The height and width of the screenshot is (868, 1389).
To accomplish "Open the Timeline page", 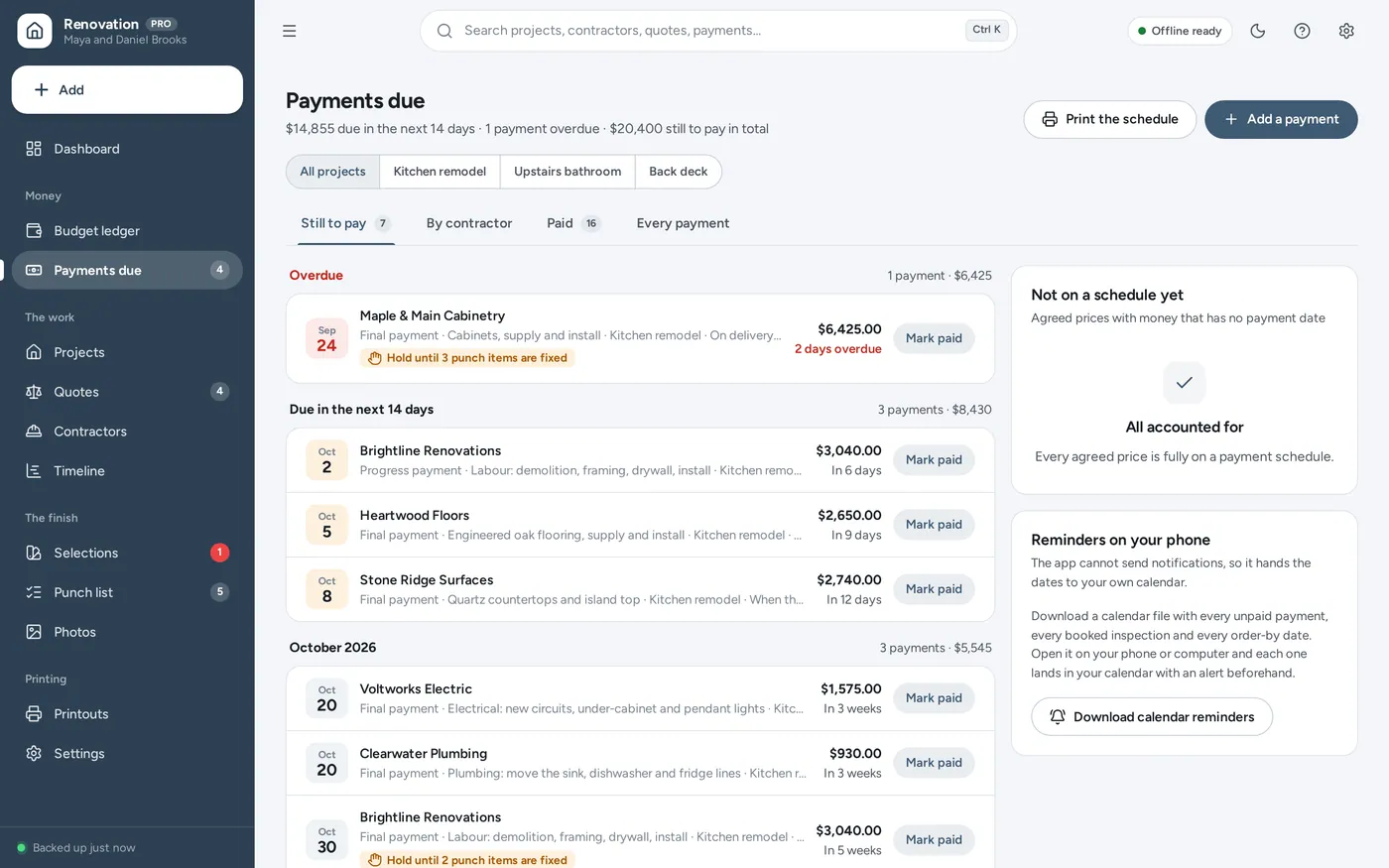I will [127, 471].
